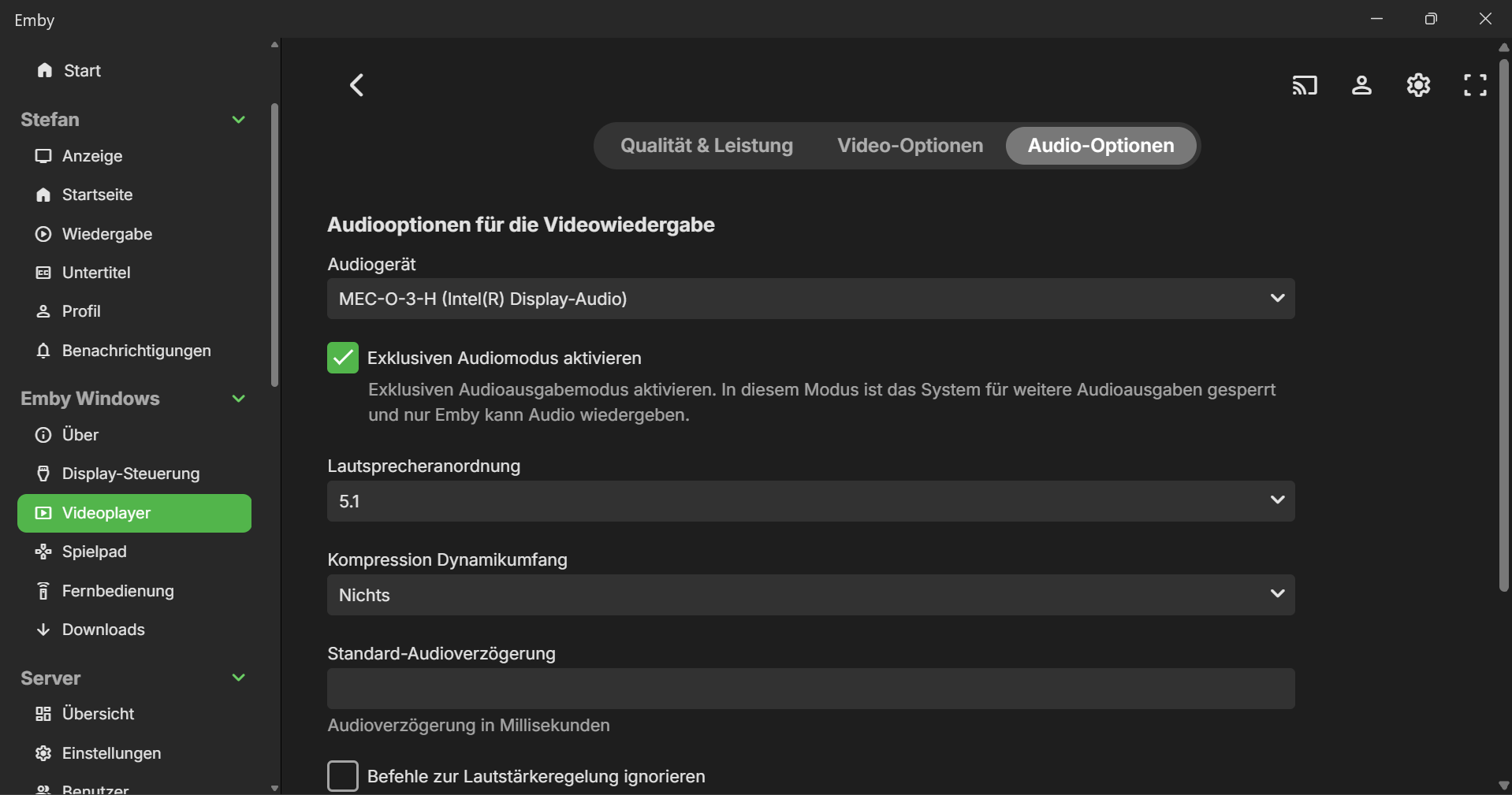Switch to the Qualität & Leistung tab
Viewport: 1512px width, 795px height.
point(706,146)
